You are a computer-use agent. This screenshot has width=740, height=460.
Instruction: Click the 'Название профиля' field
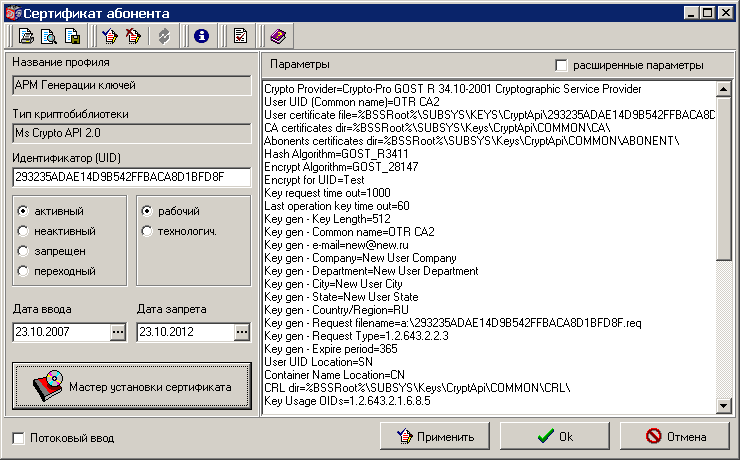pyautogui.click(x=132, y=85)
